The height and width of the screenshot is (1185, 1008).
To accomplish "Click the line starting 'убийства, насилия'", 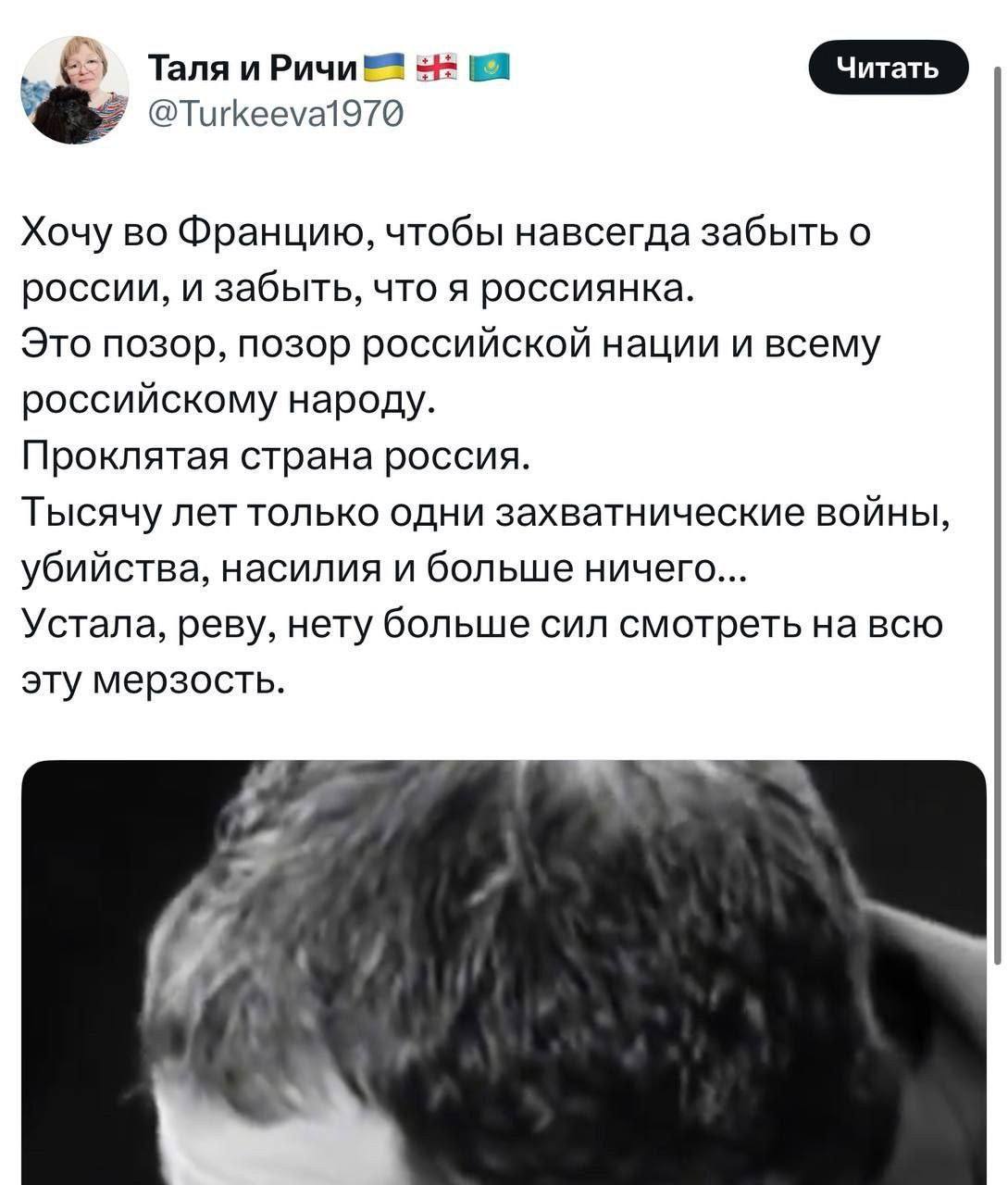I will tap(387, 568).
